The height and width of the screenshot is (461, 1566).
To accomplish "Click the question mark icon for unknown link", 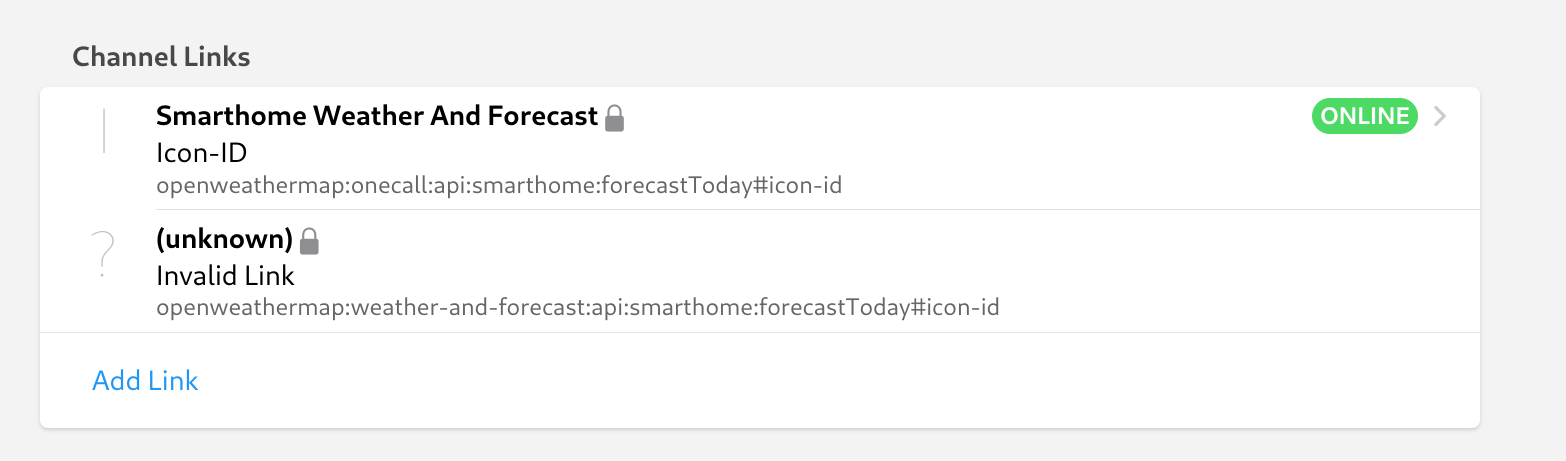I will coord(103,253).
